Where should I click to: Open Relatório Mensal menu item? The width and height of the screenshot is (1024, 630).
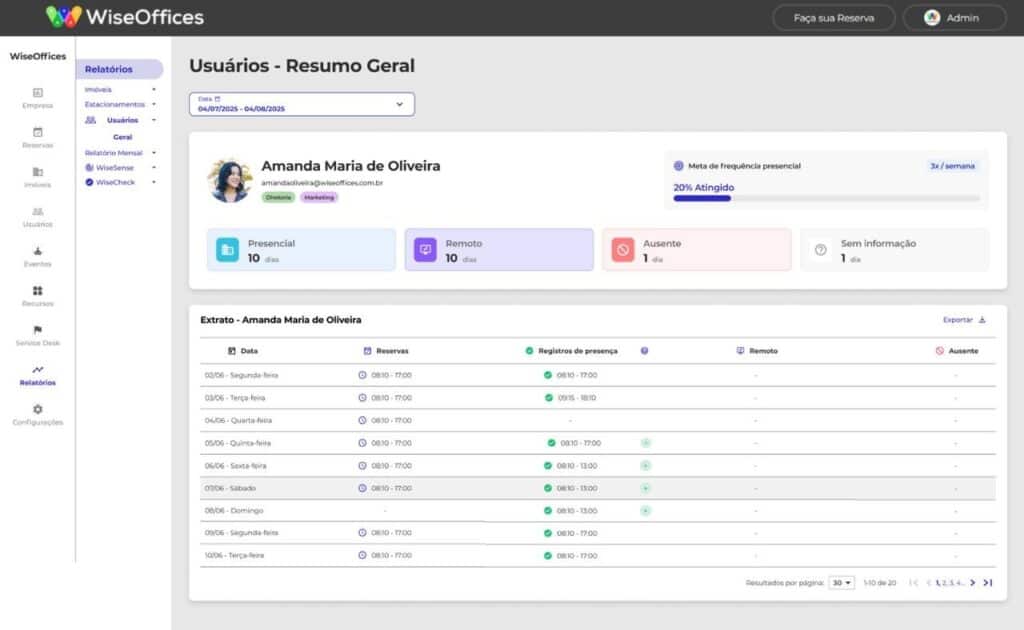(x=114, y=153)
